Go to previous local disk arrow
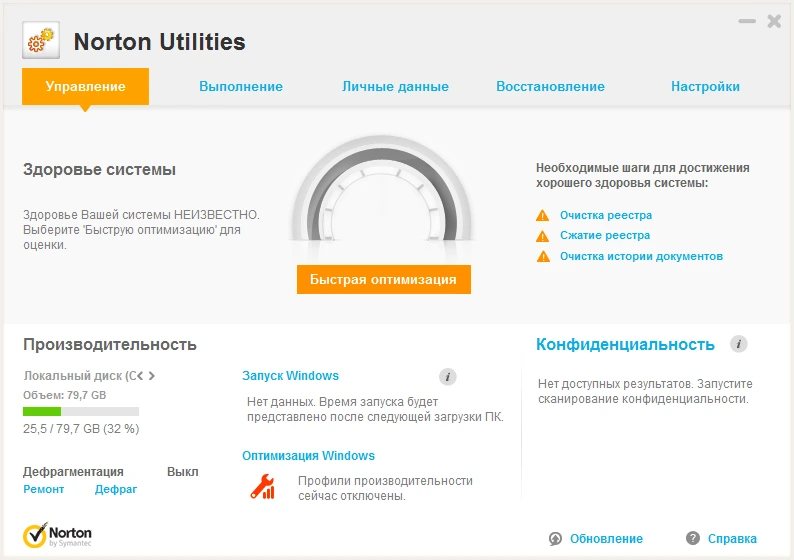Image resolution: width=794 pixels, height=560 pixels. pyautogui.click(x=140, y=376)
